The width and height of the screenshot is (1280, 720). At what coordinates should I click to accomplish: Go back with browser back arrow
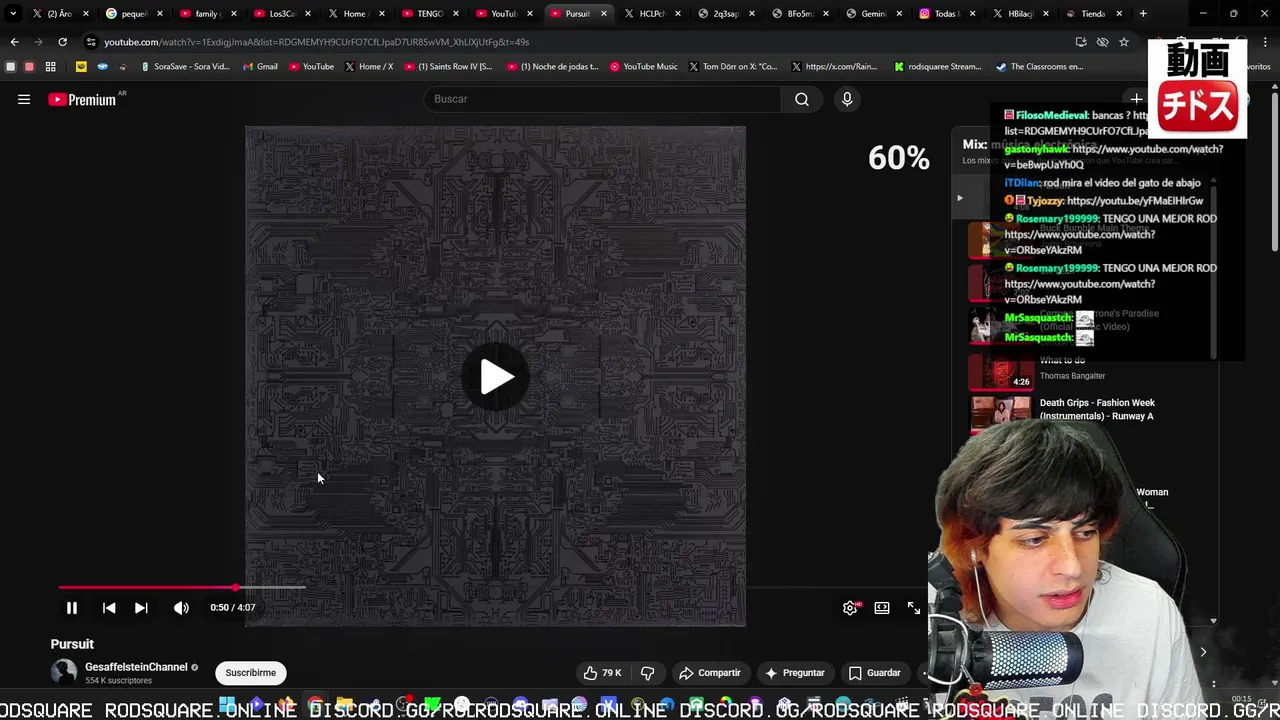(14, 42)
